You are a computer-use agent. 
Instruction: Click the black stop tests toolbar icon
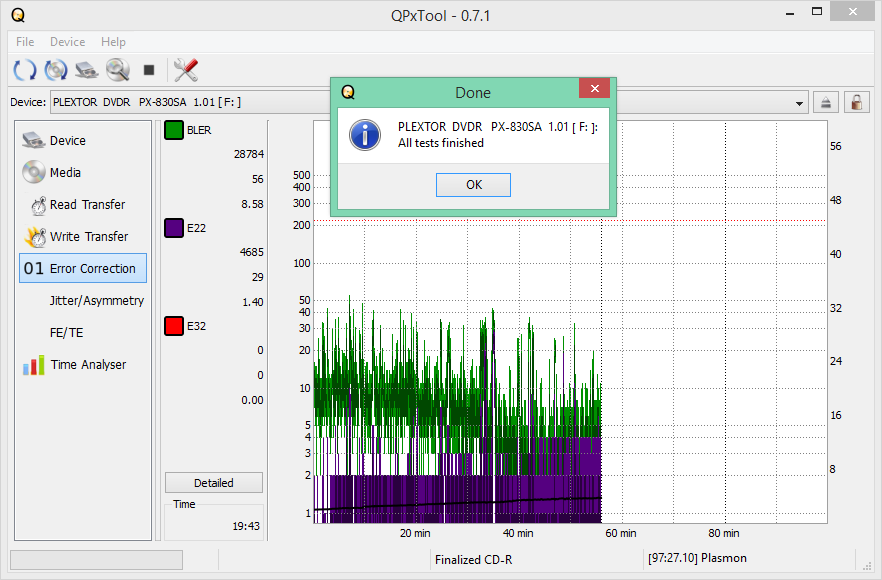(x=149, y=70)
